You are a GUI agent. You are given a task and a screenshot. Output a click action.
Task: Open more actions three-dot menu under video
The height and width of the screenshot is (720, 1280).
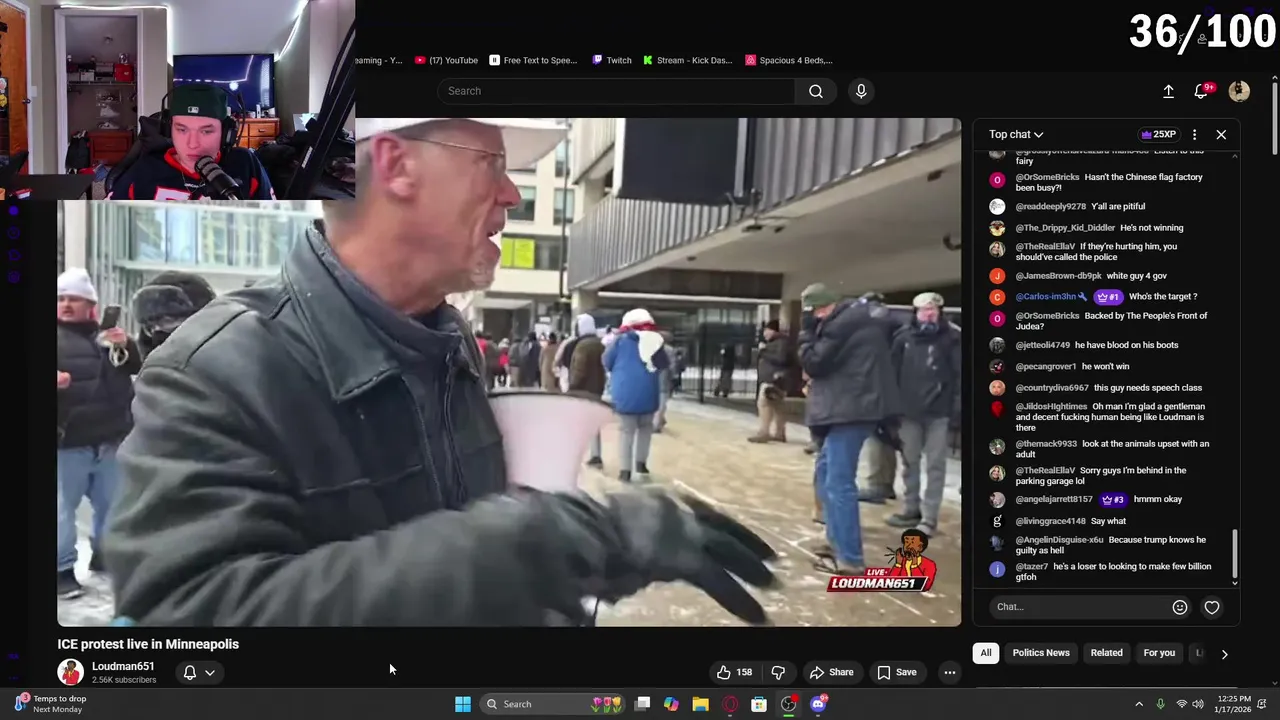pos(950,672)
